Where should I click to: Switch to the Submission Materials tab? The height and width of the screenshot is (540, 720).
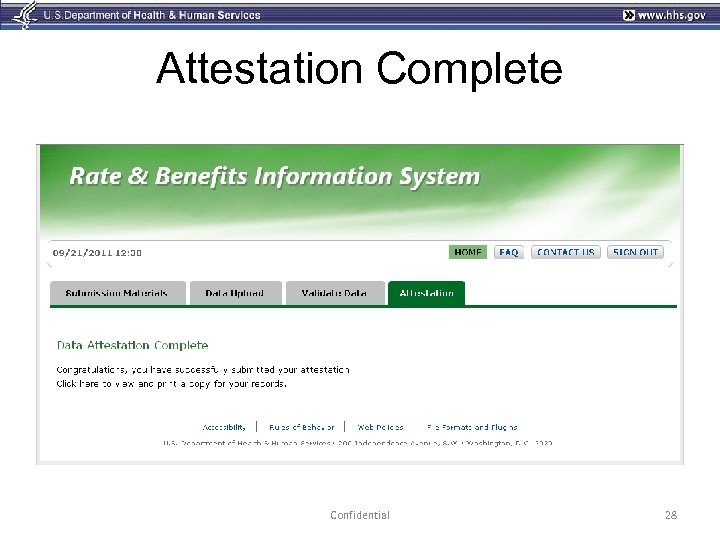tap(118, 293)
